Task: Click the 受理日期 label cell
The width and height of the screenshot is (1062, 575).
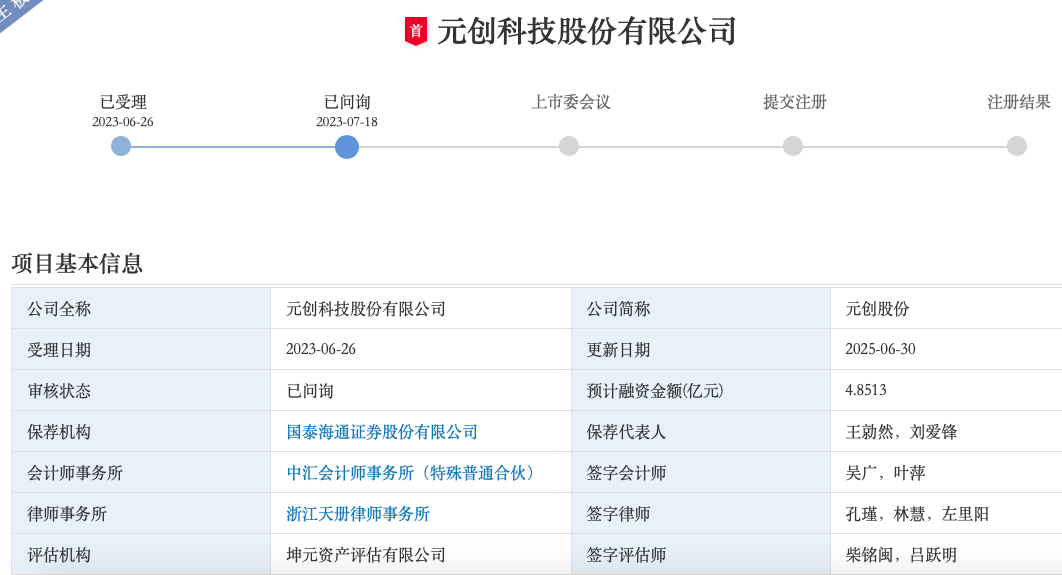Action: (141, 349)
